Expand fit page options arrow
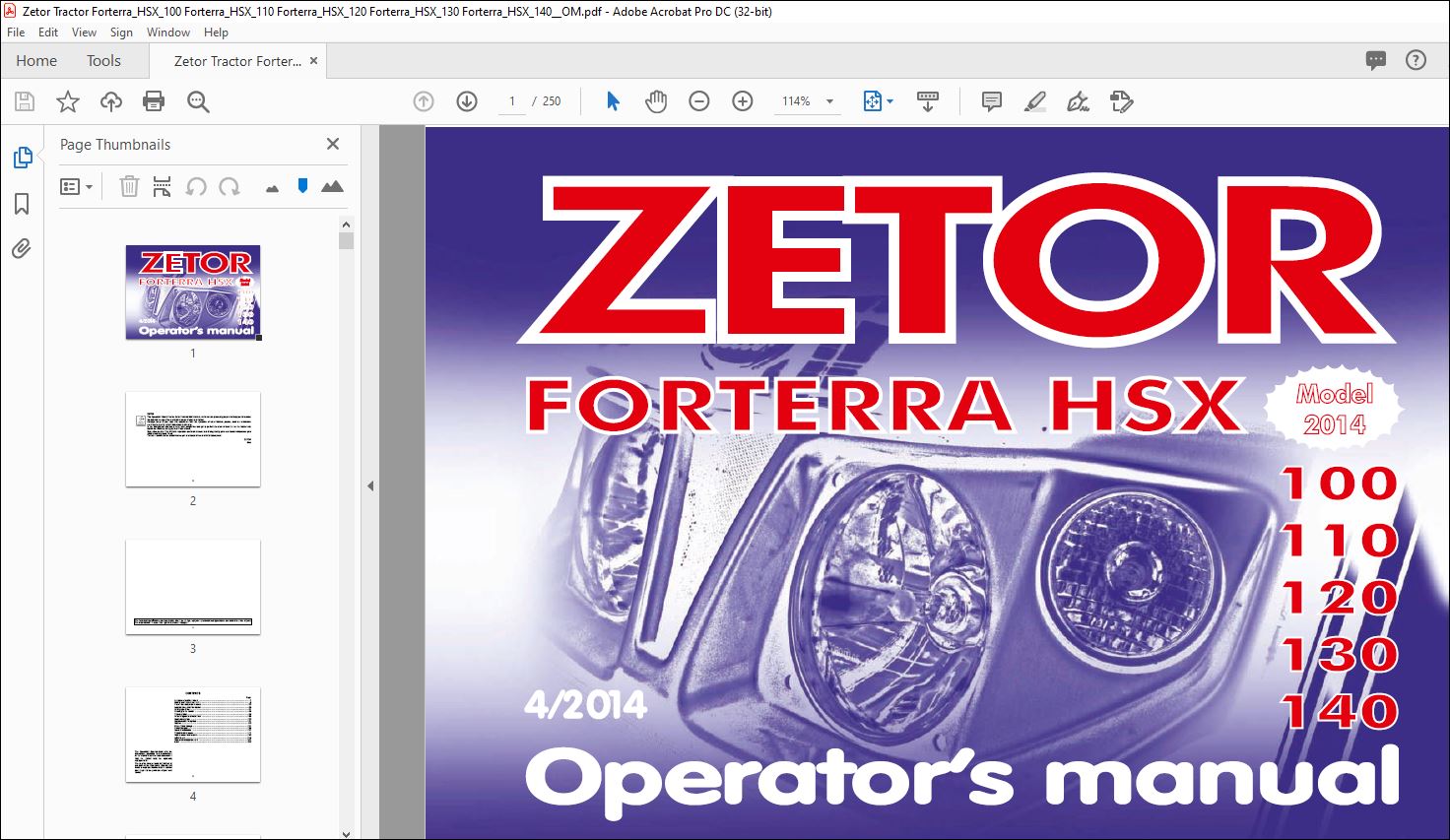Screen dimensions: 1450x840 click(890, 101)
